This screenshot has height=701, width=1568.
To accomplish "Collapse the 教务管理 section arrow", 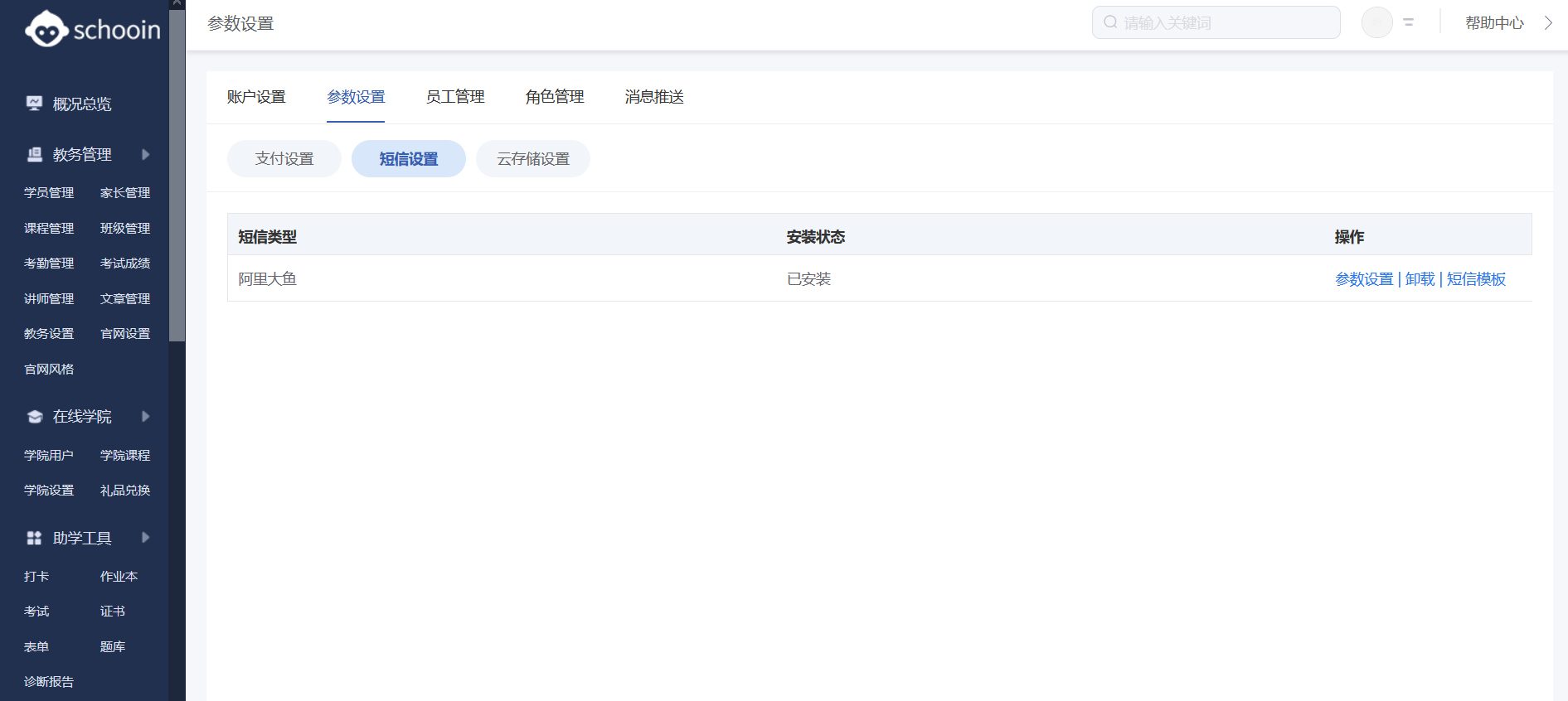I will pos(146,154).
